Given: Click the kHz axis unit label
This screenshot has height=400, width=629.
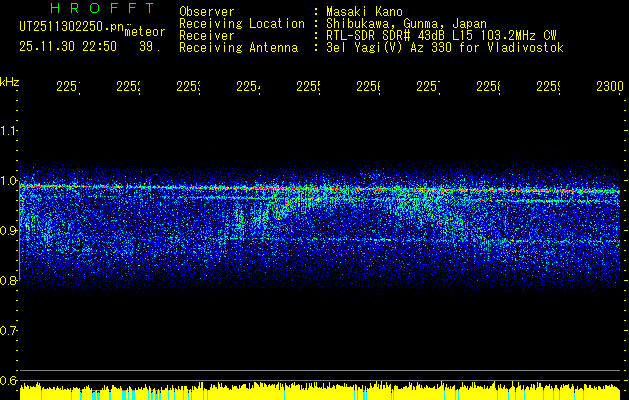Looking at the screenshot, I should tap(9, 82).
